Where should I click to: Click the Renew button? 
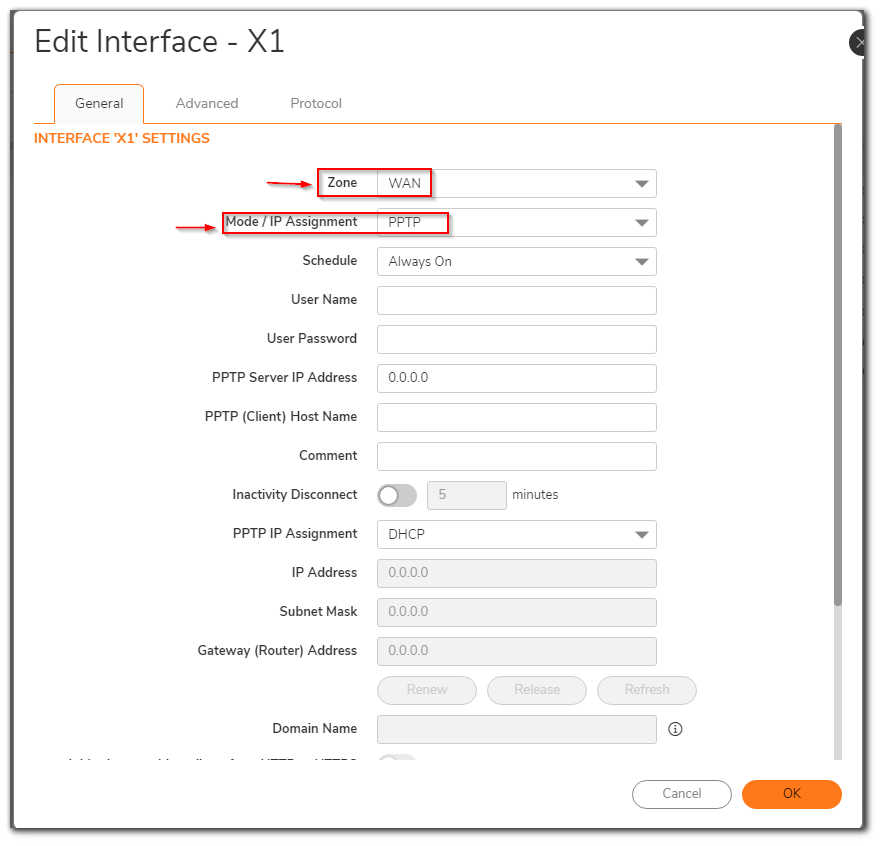click(x=427, y=690)
